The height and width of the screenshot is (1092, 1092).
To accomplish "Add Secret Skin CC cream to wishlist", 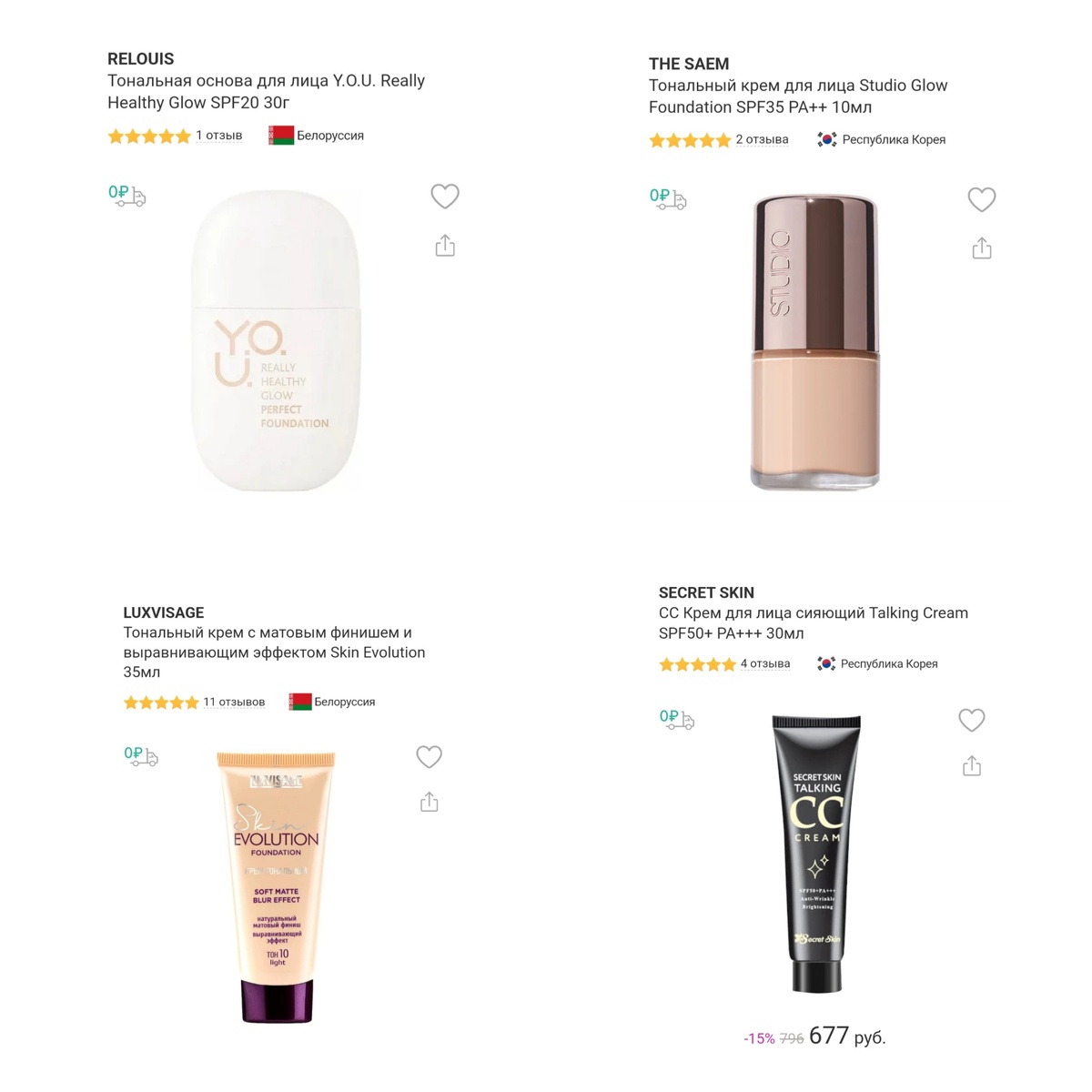I will 972,720.
